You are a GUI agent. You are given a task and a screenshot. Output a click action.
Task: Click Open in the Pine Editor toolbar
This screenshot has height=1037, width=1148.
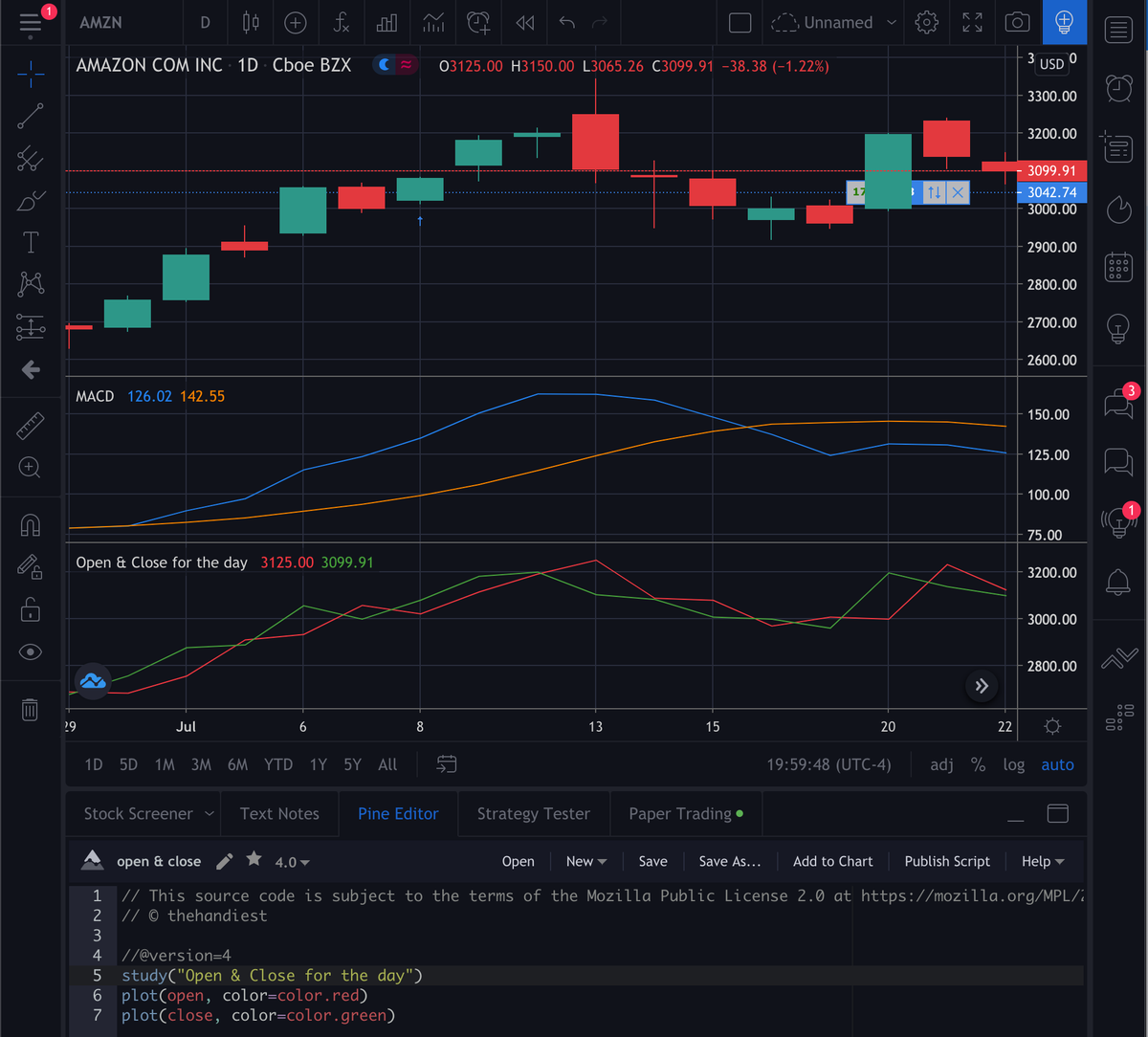(519, 861)
